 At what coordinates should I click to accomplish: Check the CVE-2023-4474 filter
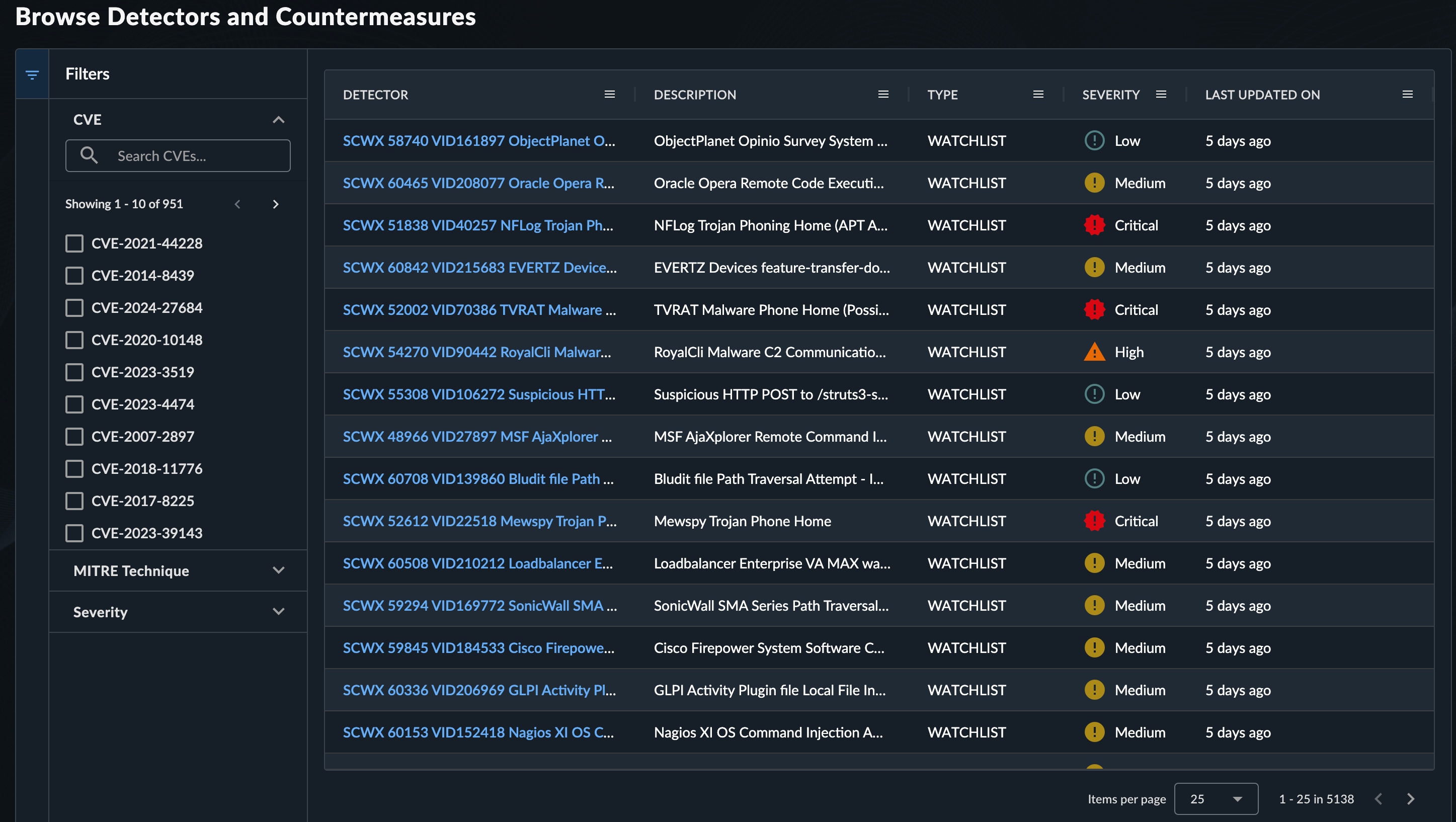pos(74,405)
